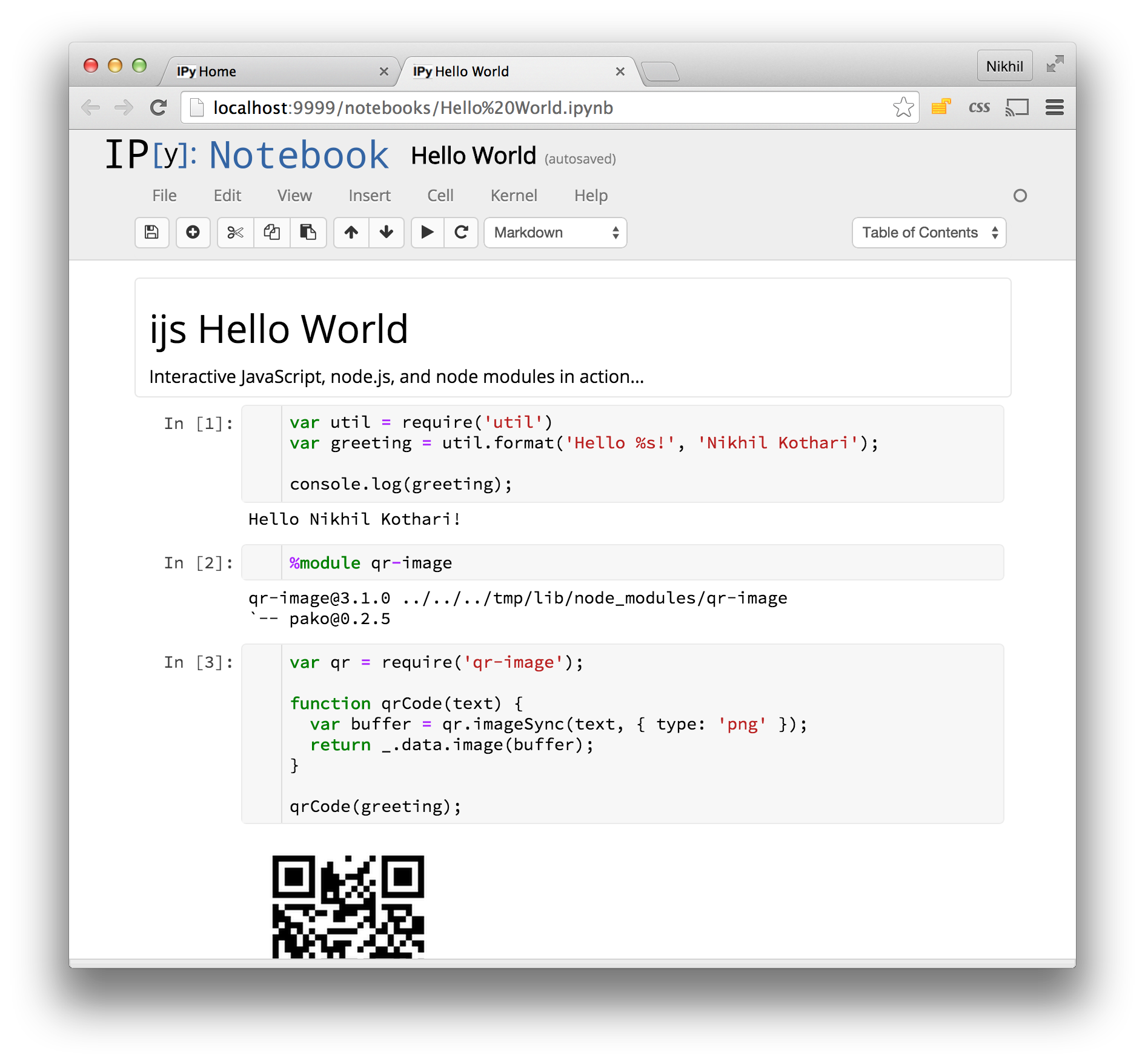Open the Cell menu
This screenshot has height=1064, width=1145.
point(440,196)
